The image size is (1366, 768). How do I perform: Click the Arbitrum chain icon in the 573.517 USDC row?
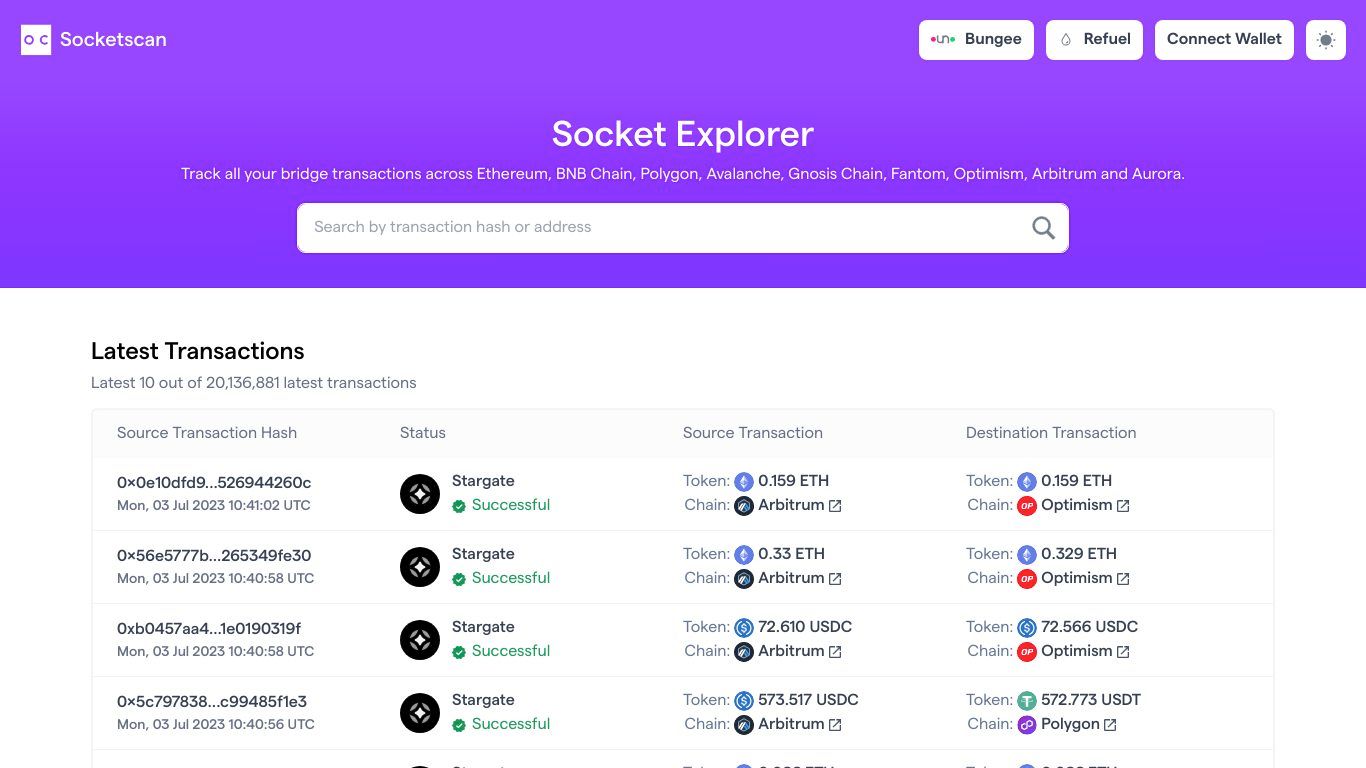point(744,725)
